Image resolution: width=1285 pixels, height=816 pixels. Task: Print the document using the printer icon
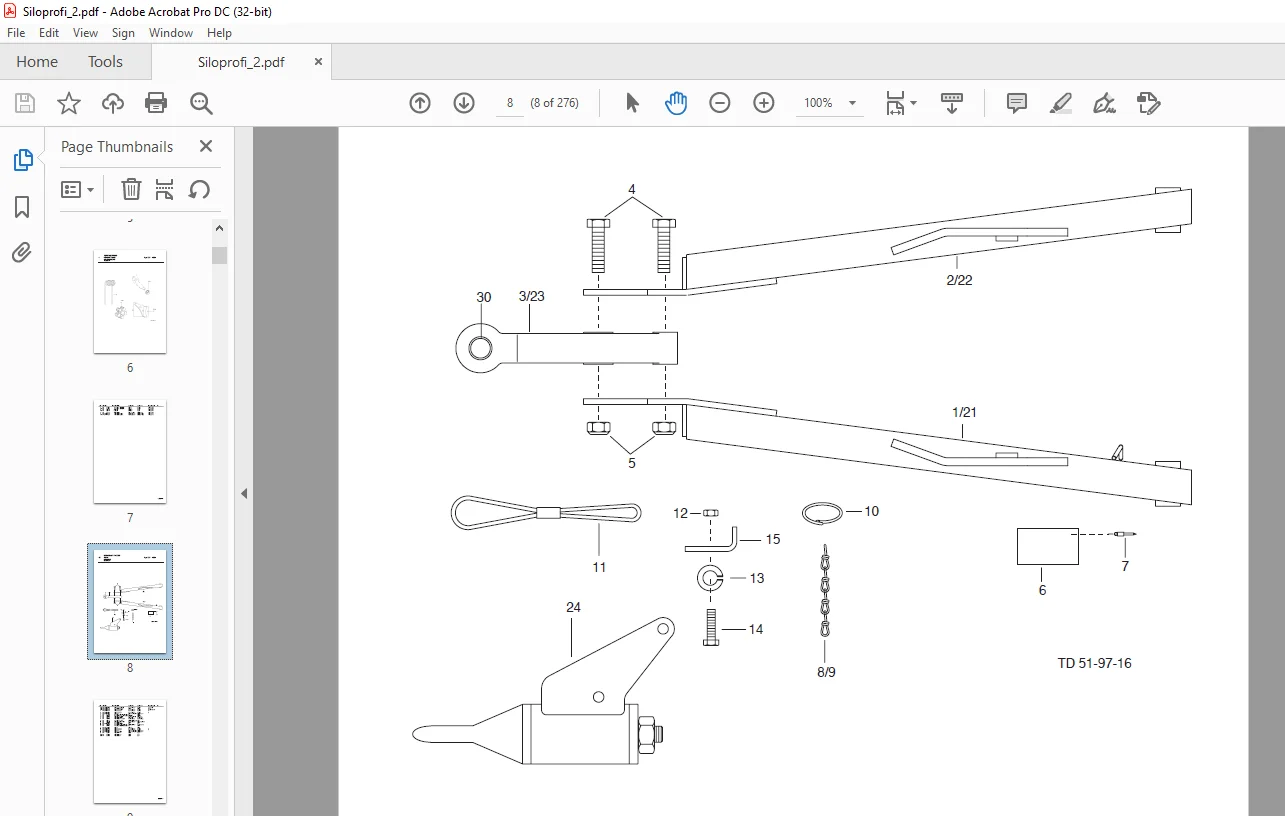coord(156,103)
